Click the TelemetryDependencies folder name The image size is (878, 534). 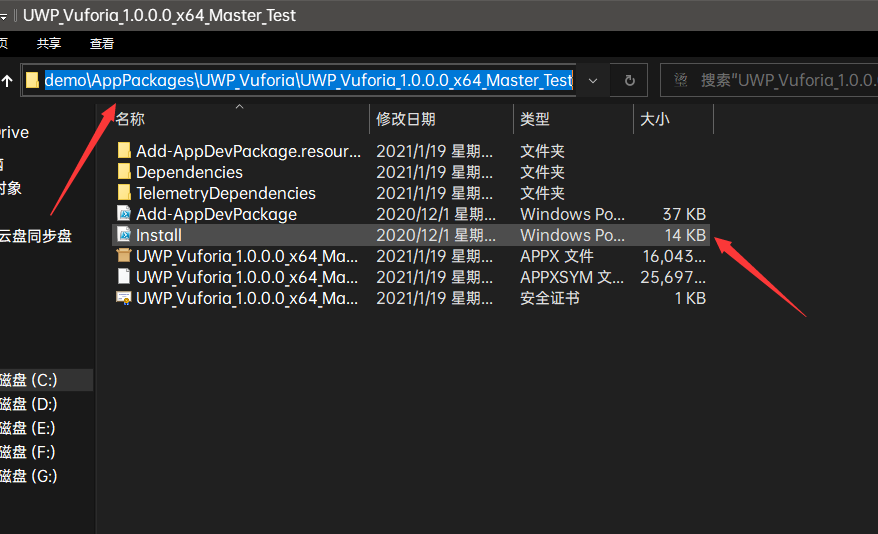(x=226, y=193)
